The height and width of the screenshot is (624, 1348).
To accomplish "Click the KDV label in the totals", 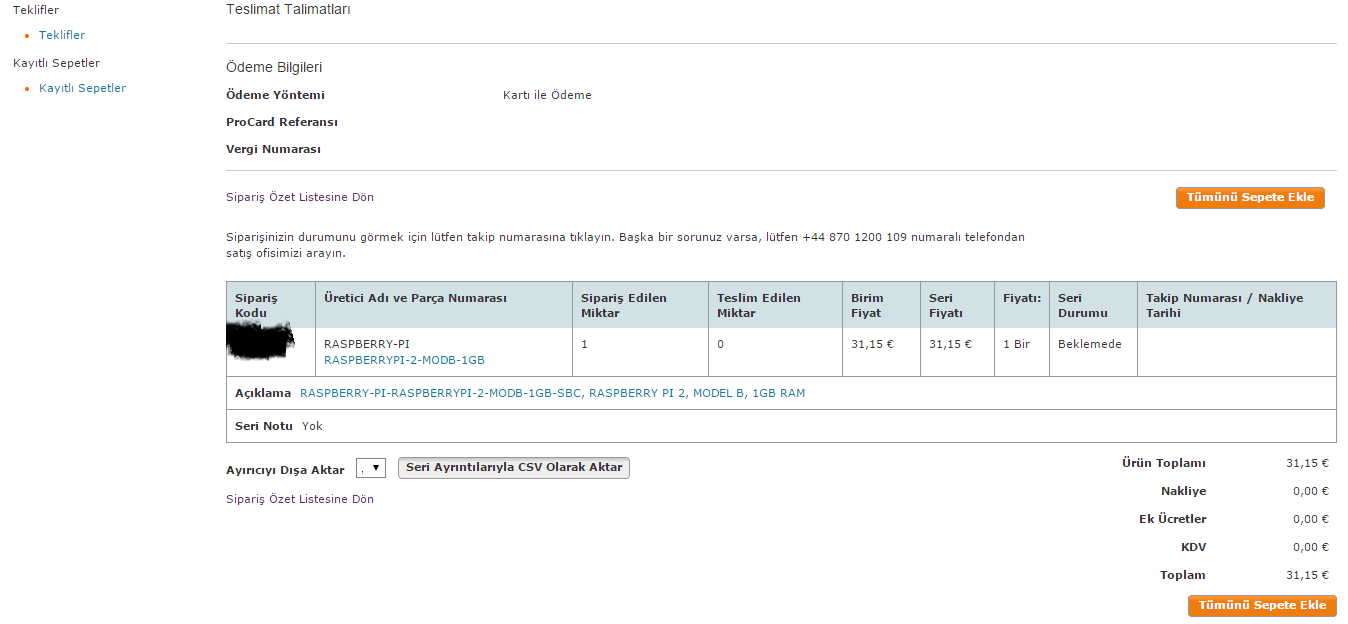I will point(1193,547).
